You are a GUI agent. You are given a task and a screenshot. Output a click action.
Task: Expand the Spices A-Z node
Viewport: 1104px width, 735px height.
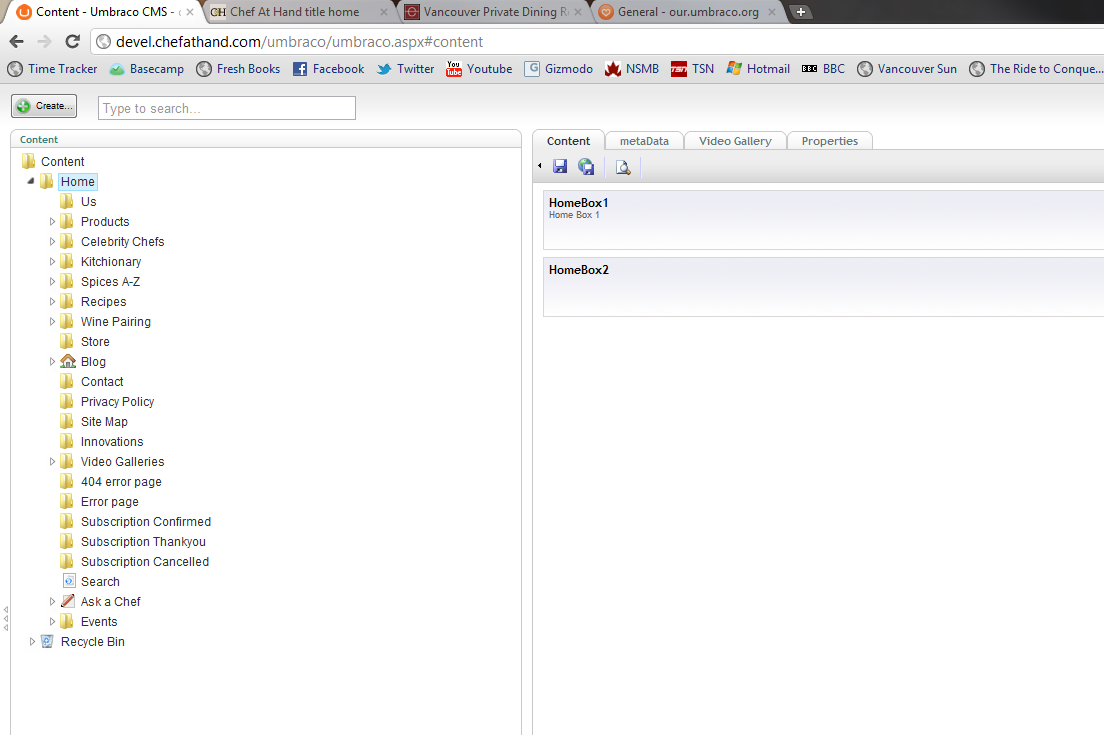click(52, 282)
